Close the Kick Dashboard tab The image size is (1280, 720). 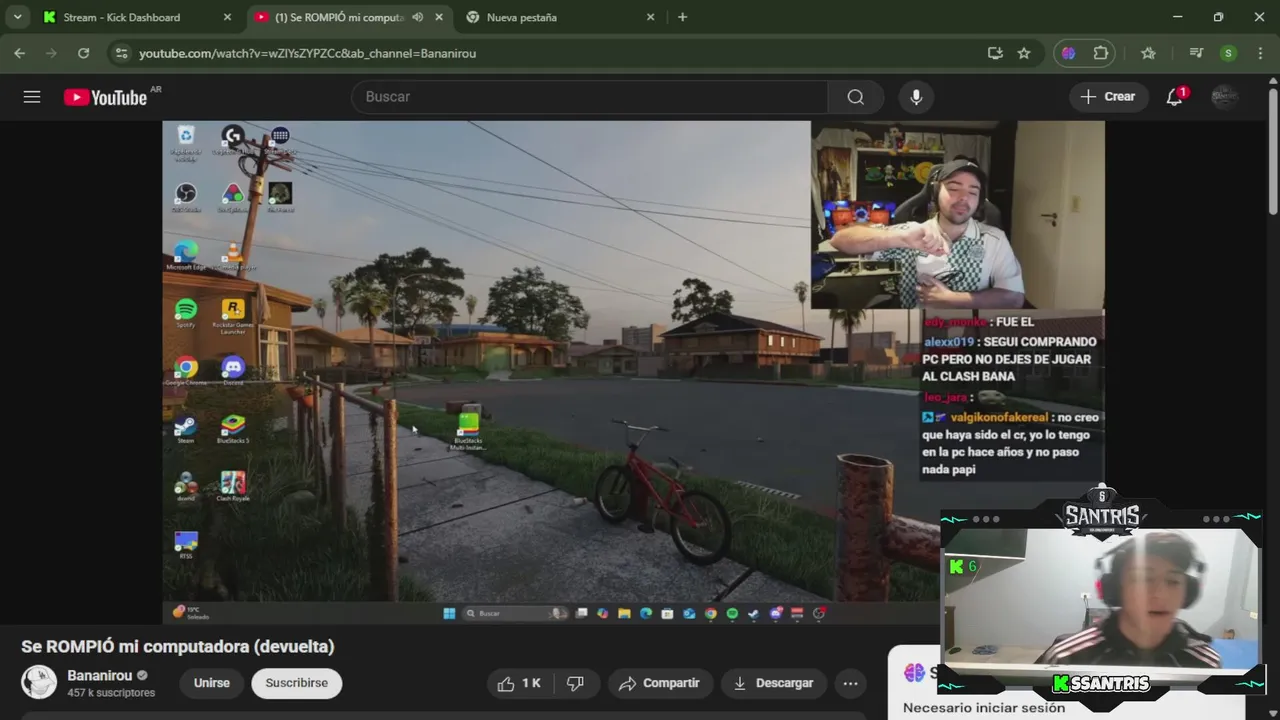[x=227, y=17]
